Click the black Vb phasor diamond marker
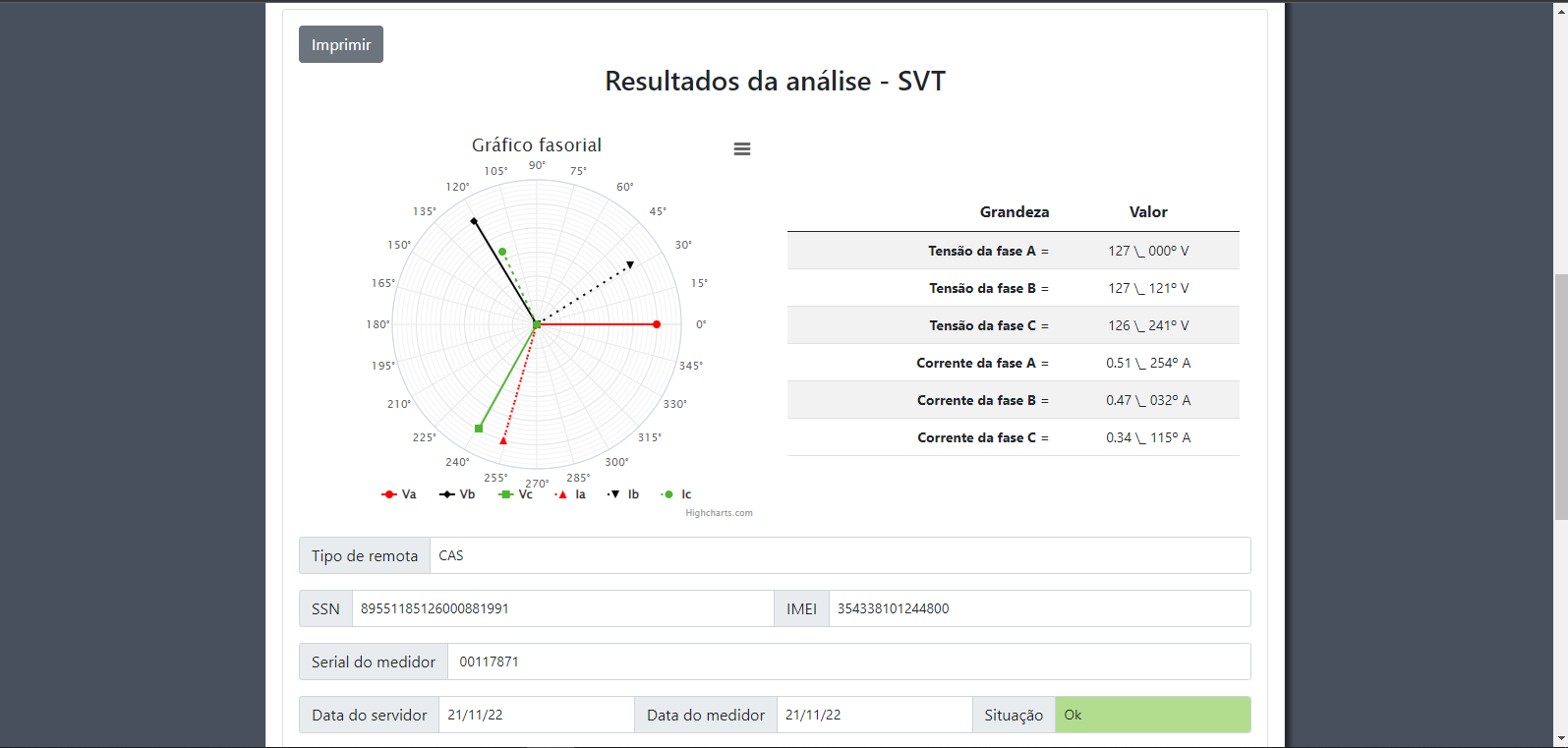Viewport: 1568px width, 748px height. 474,221
